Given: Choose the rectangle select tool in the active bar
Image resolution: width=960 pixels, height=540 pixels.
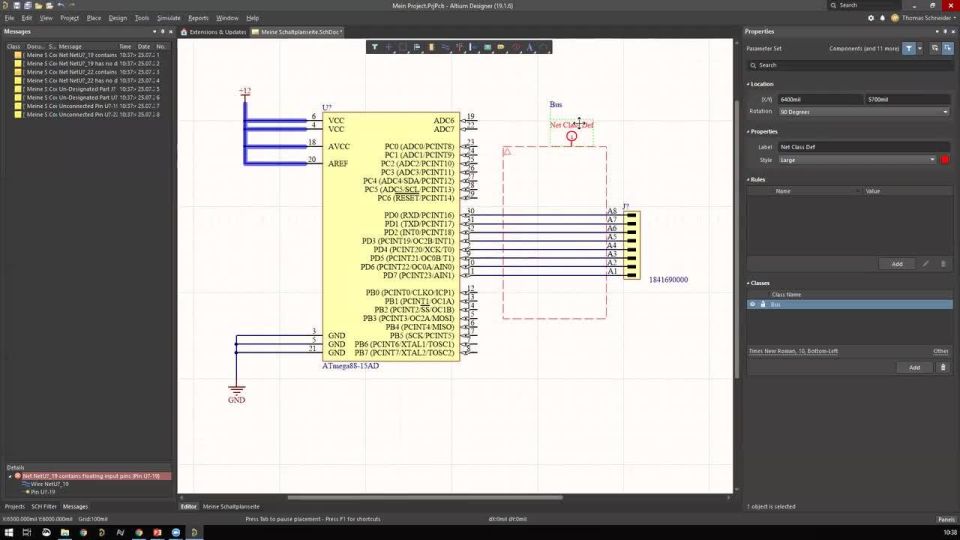Looking at the screenshot, I should 403,47.
